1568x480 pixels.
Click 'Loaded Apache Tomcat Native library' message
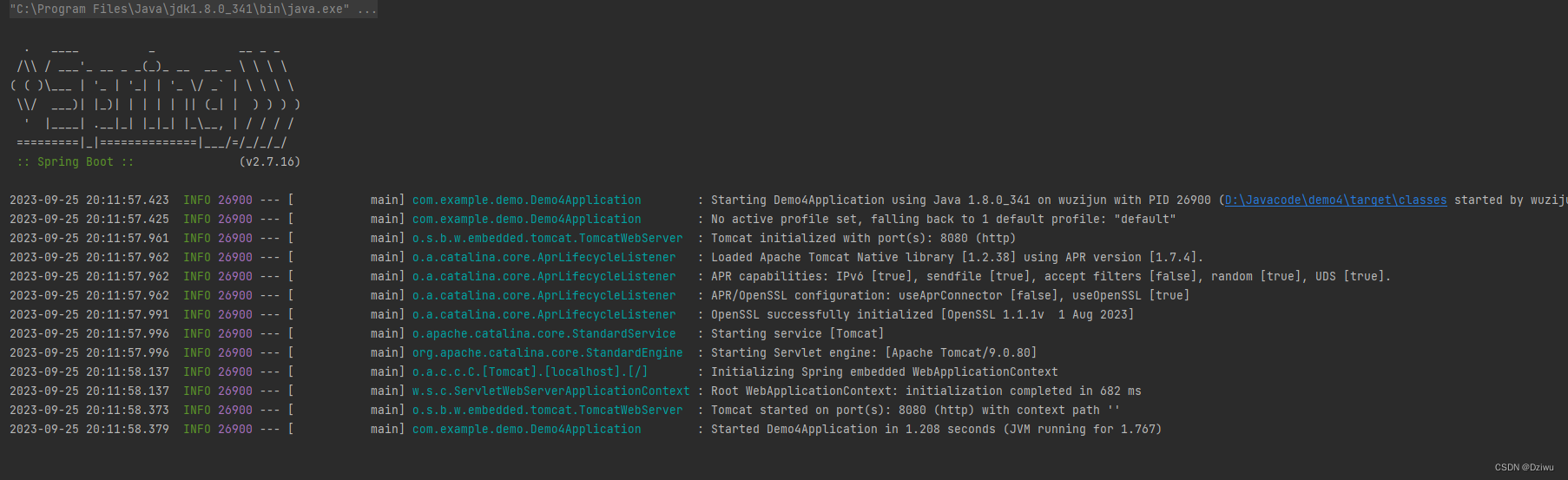(x=958, y=258)
